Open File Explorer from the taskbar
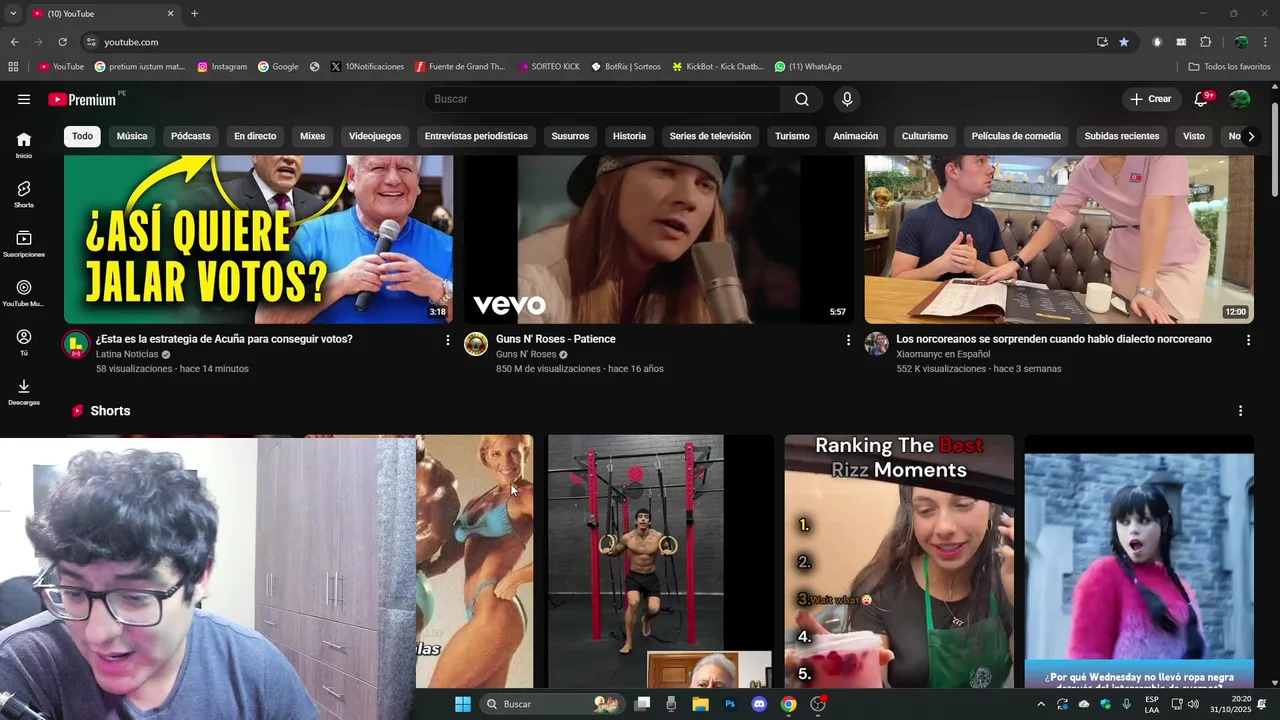This screenshot has width=1280, height=720. click(x=700, y=704)
